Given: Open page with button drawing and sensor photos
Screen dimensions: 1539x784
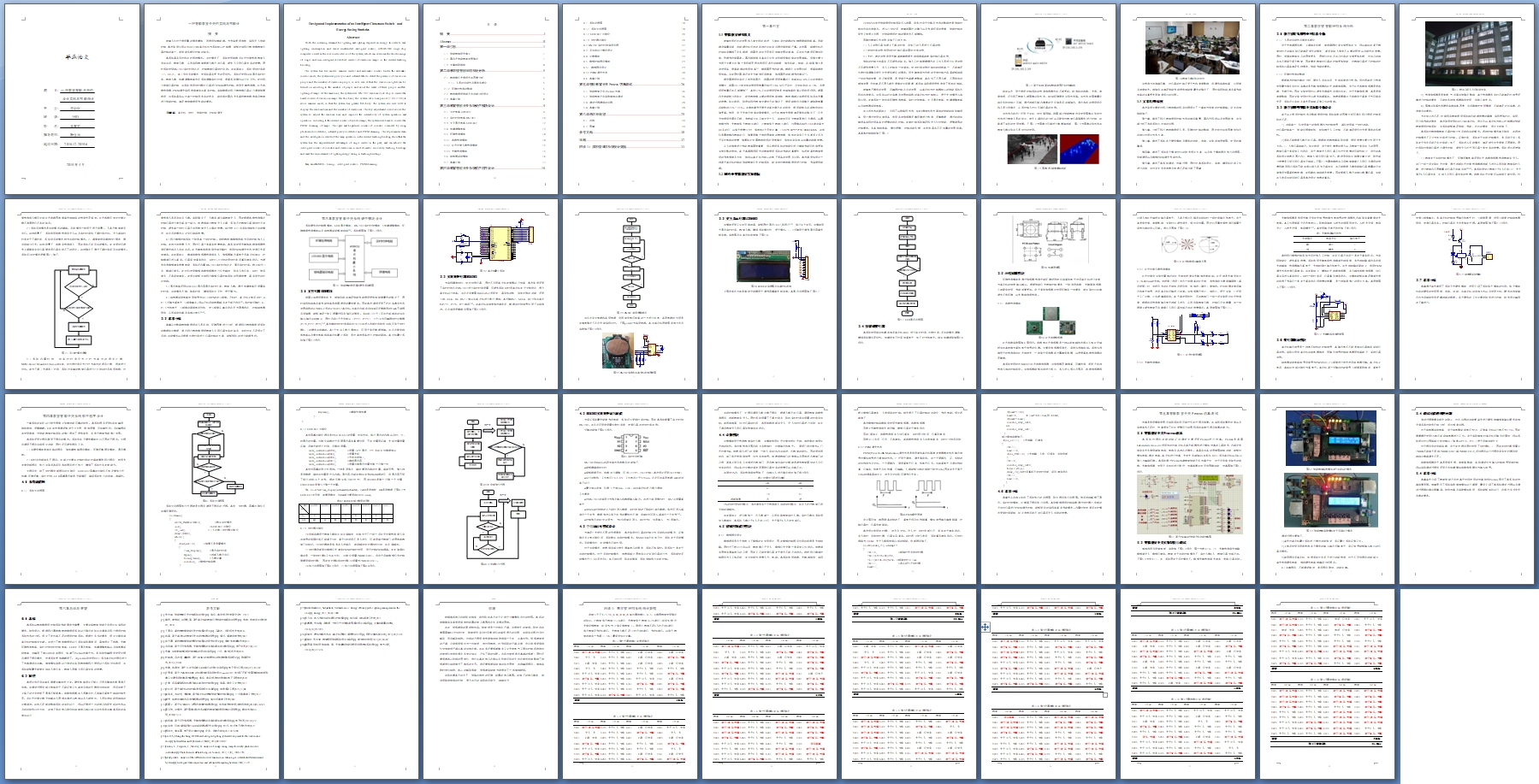Looking at the screenshot, I should point(1048,293).
